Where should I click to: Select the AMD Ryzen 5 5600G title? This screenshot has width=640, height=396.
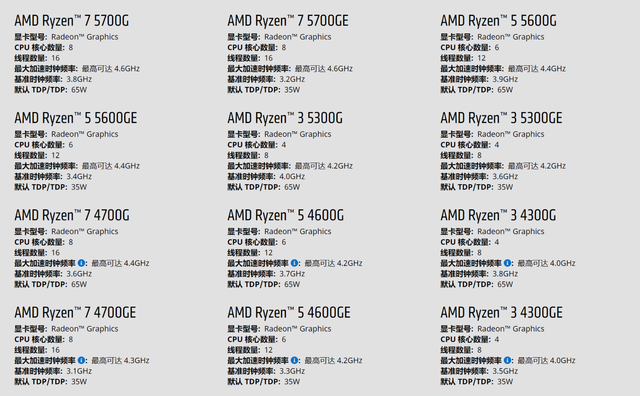498,21
